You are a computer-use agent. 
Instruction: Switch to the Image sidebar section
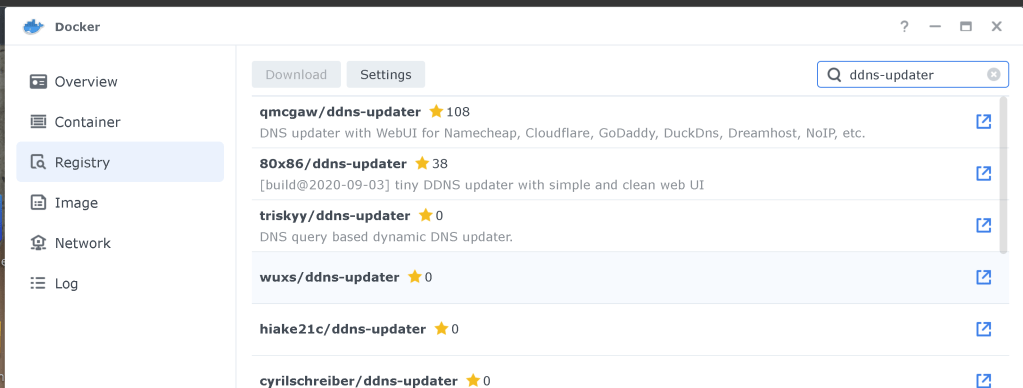pyautogui.click(x=120, y=203)
